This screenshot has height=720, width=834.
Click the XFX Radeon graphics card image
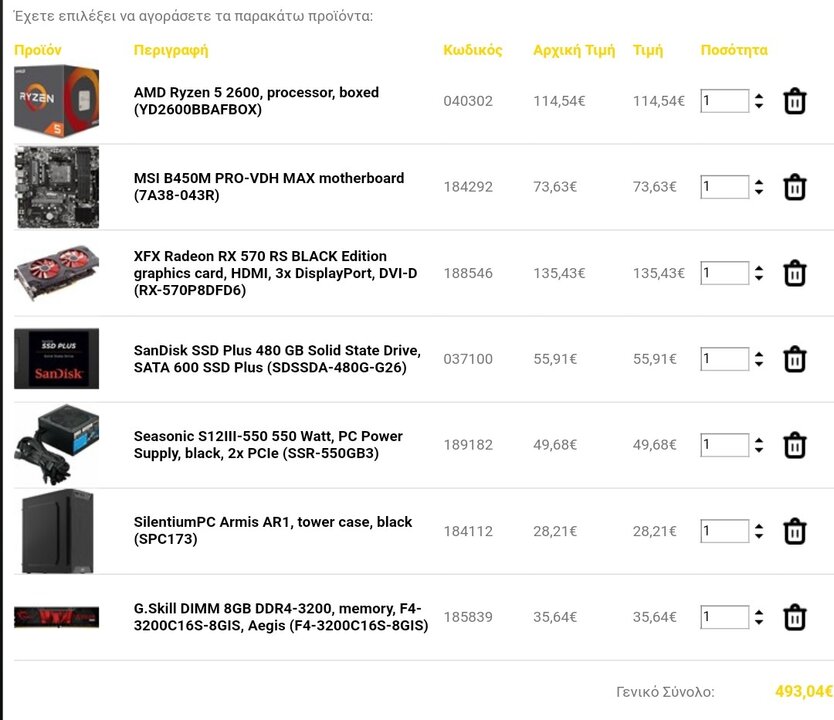tap(56, 273)
